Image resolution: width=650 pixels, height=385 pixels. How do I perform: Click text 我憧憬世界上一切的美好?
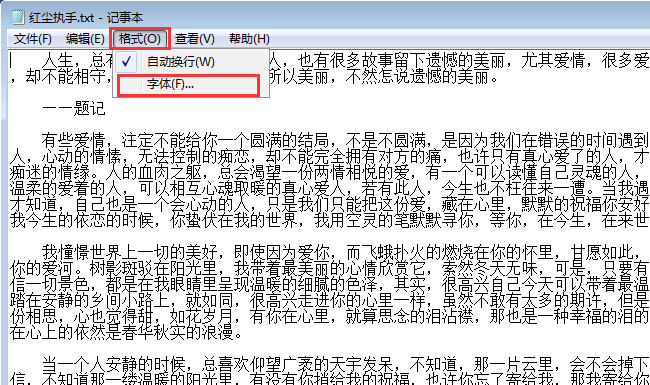point(129,252)
